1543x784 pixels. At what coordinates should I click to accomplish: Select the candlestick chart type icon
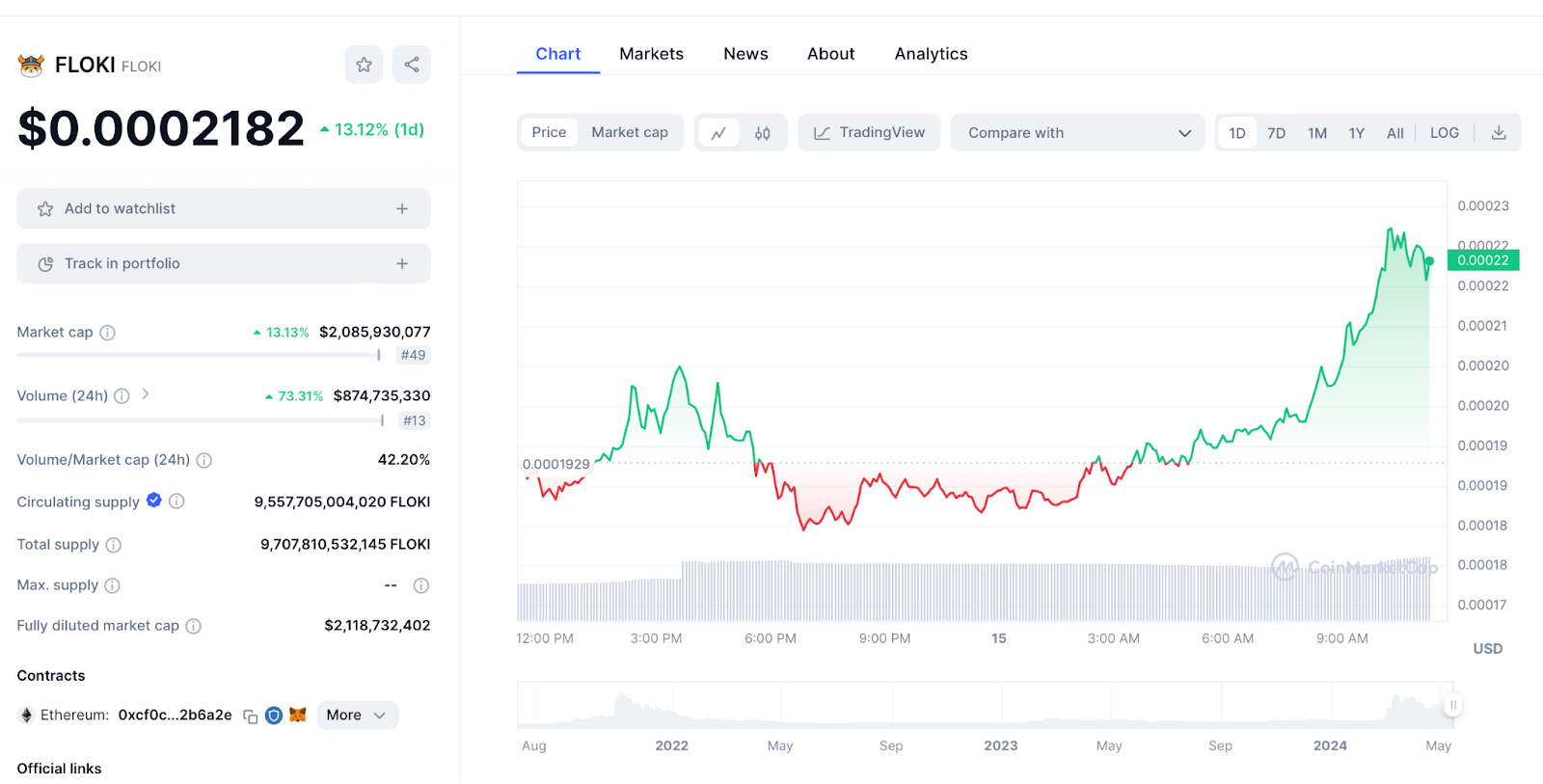[763, 133]
